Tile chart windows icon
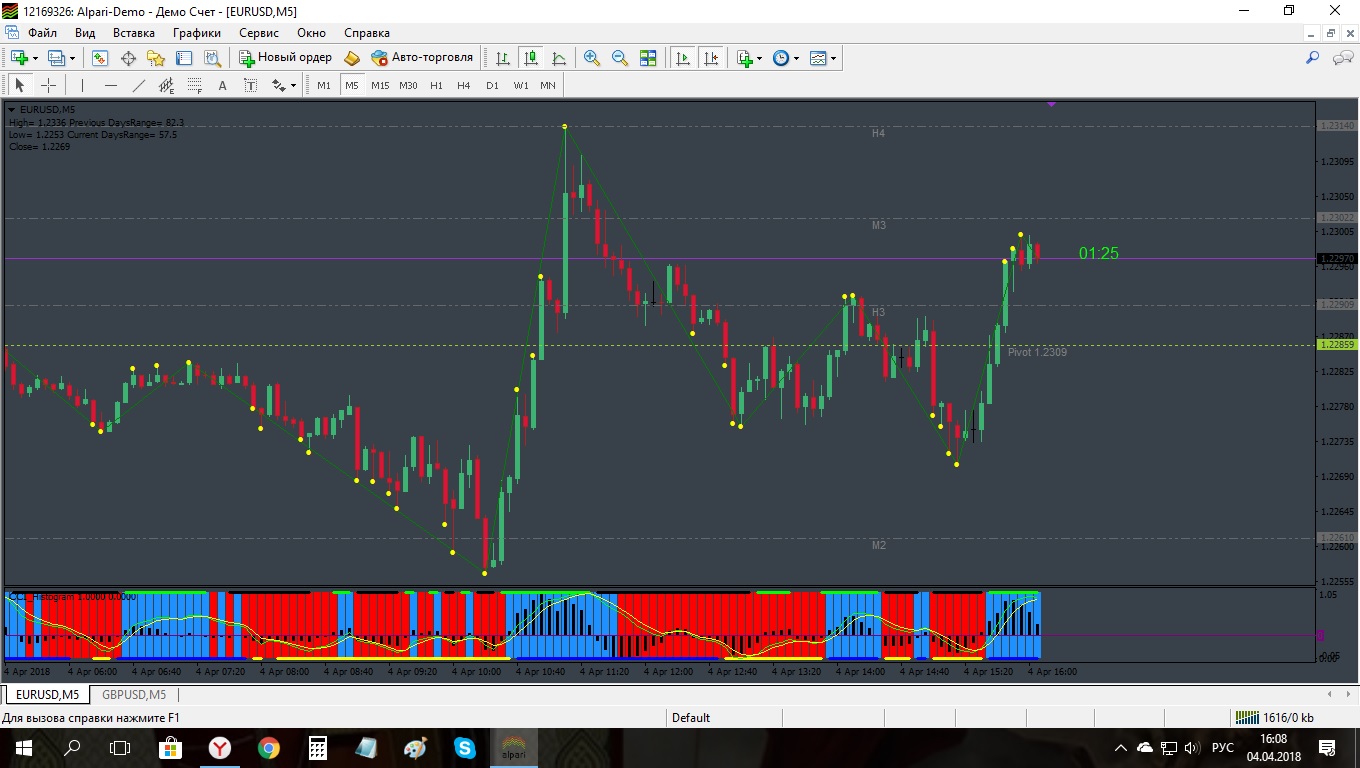 click(x=648, y=58)
